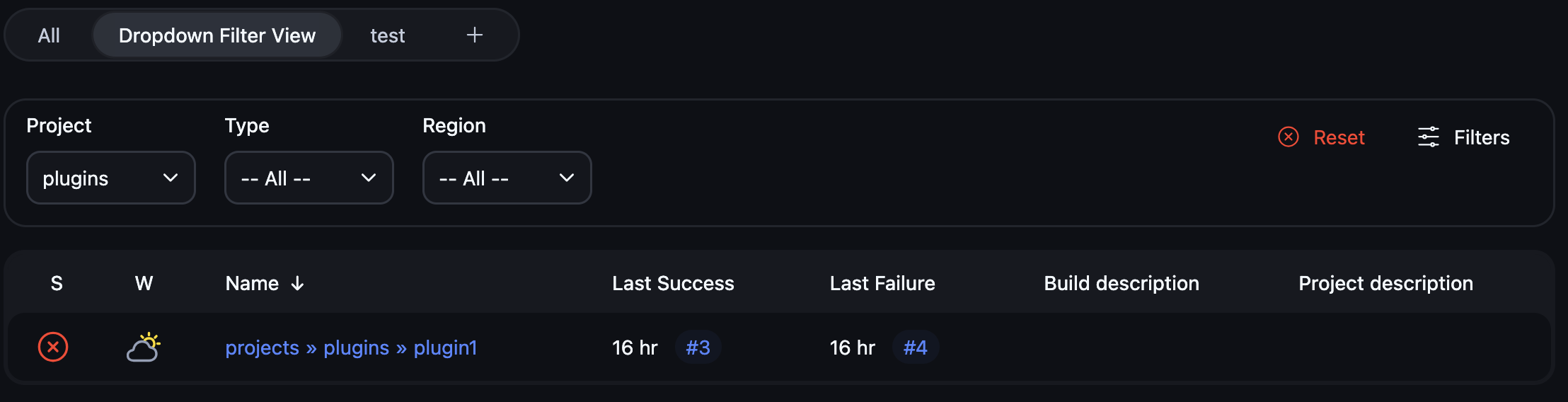Screen dimensions: 1568x402
Task: Open the projects folder link
Action: click(x=263, y=348)
